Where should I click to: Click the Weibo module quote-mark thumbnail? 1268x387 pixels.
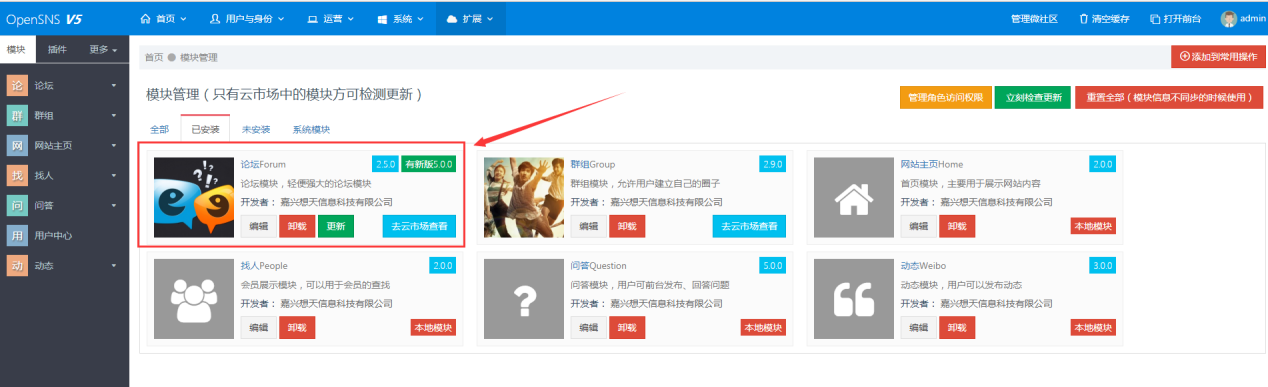853,298
